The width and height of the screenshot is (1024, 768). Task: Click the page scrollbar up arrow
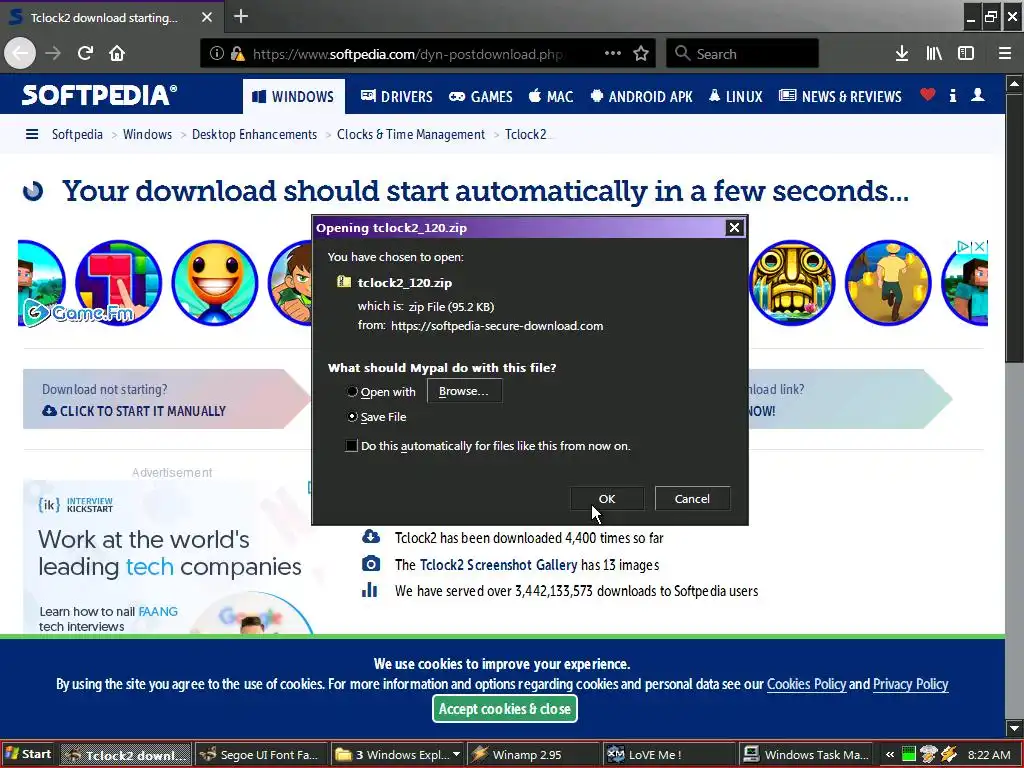1014,84
